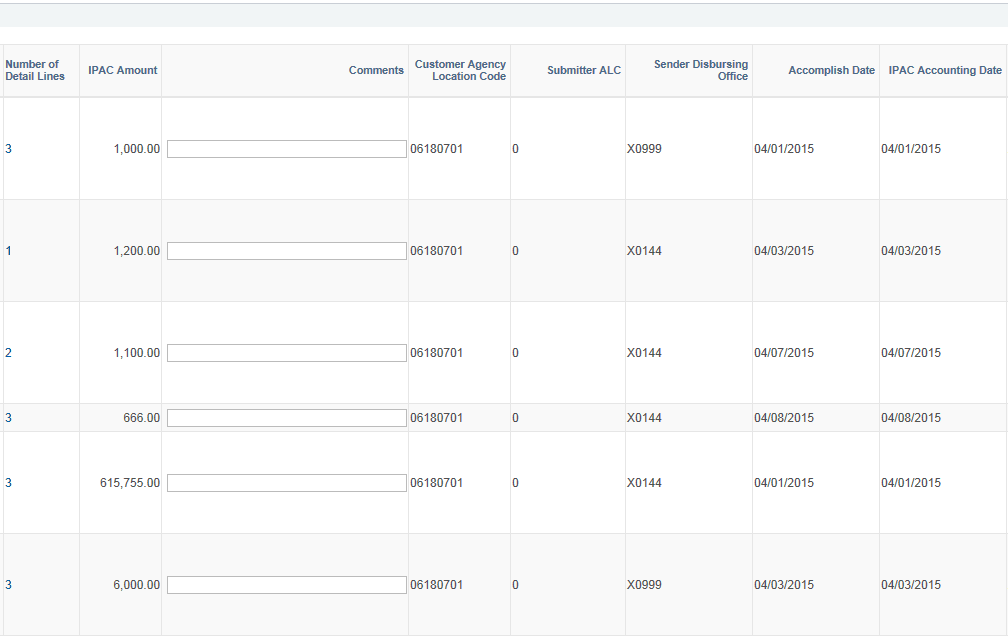Click the Comments field for the 1,000.00 row
Viewport: 1008px width, 640px height.
(286, 148)
